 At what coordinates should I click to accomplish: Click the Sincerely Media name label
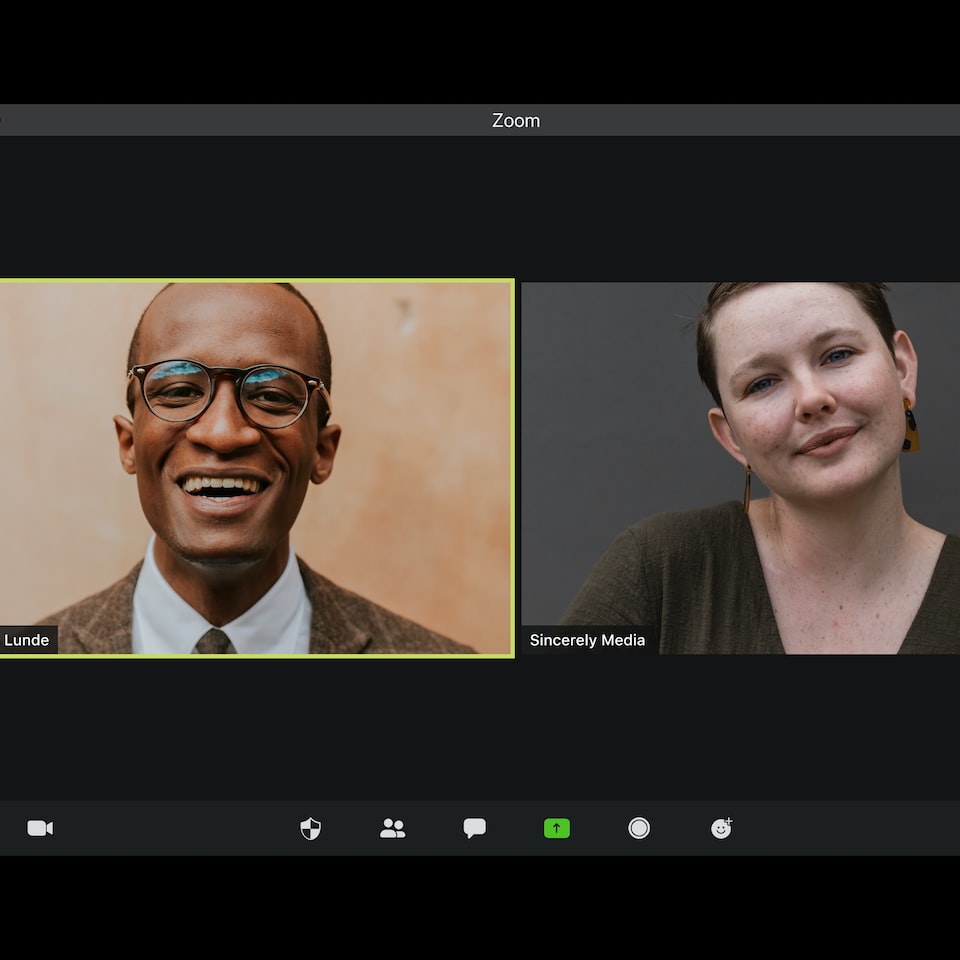click(x=587, y=640)
